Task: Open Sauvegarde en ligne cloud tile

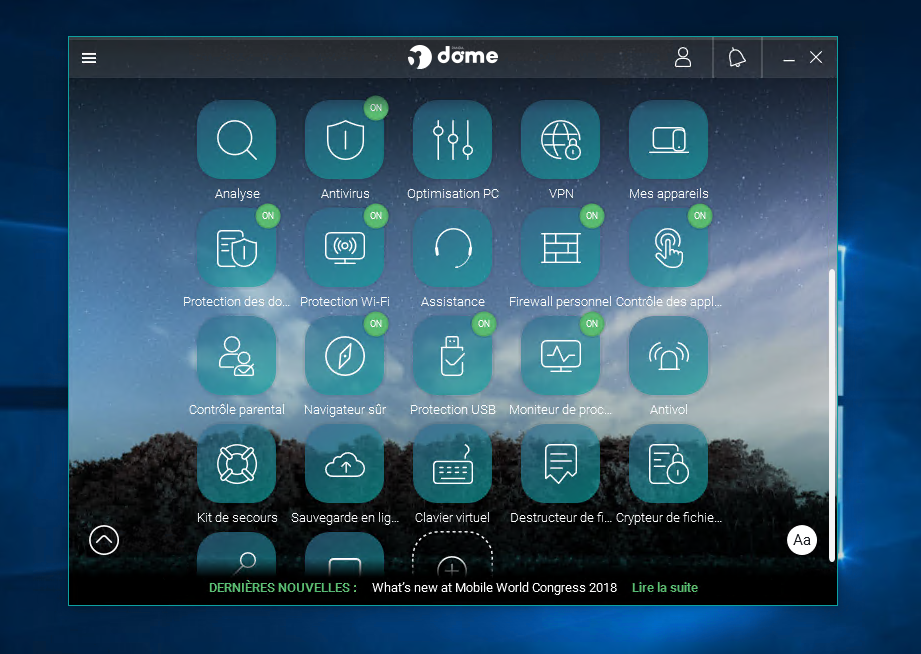Action: [345, 464]
